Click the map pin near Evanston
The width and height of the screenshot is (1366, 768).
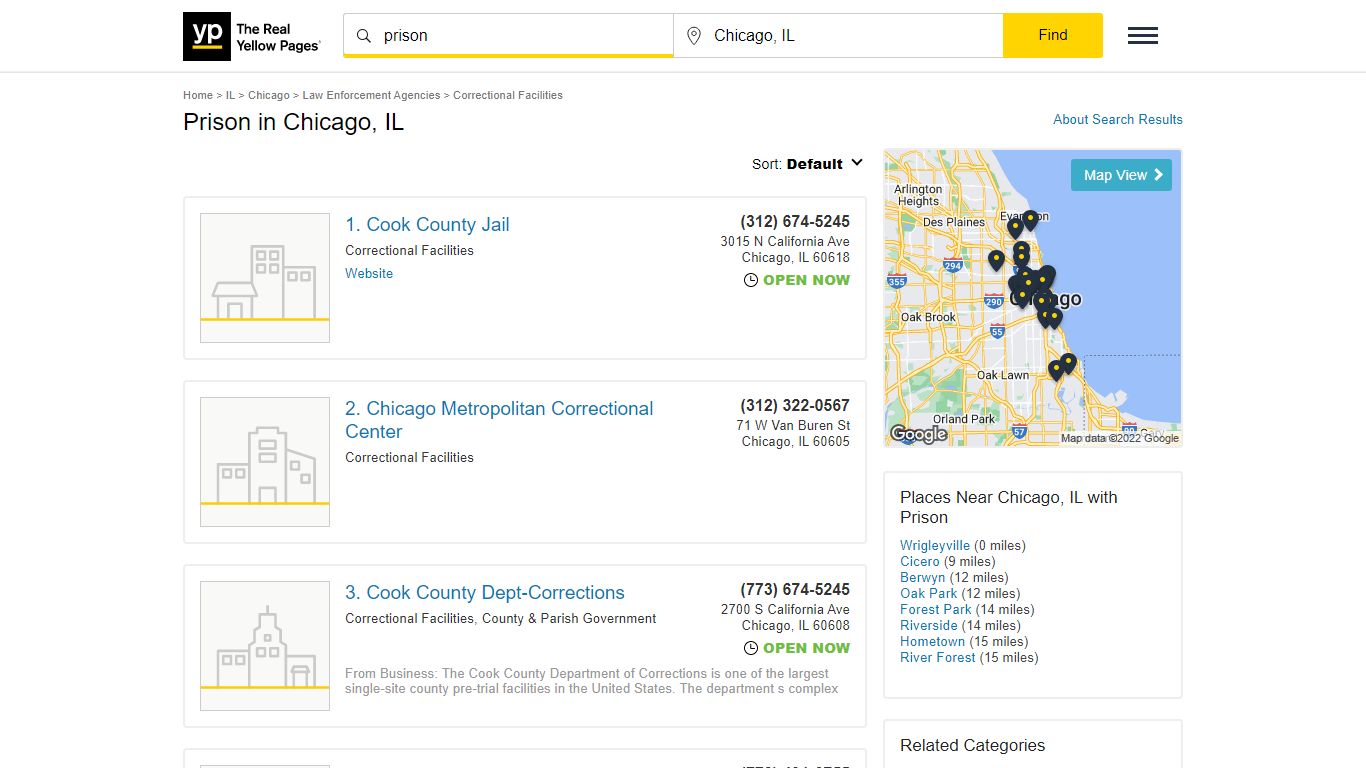click(x=1030, y=219)
